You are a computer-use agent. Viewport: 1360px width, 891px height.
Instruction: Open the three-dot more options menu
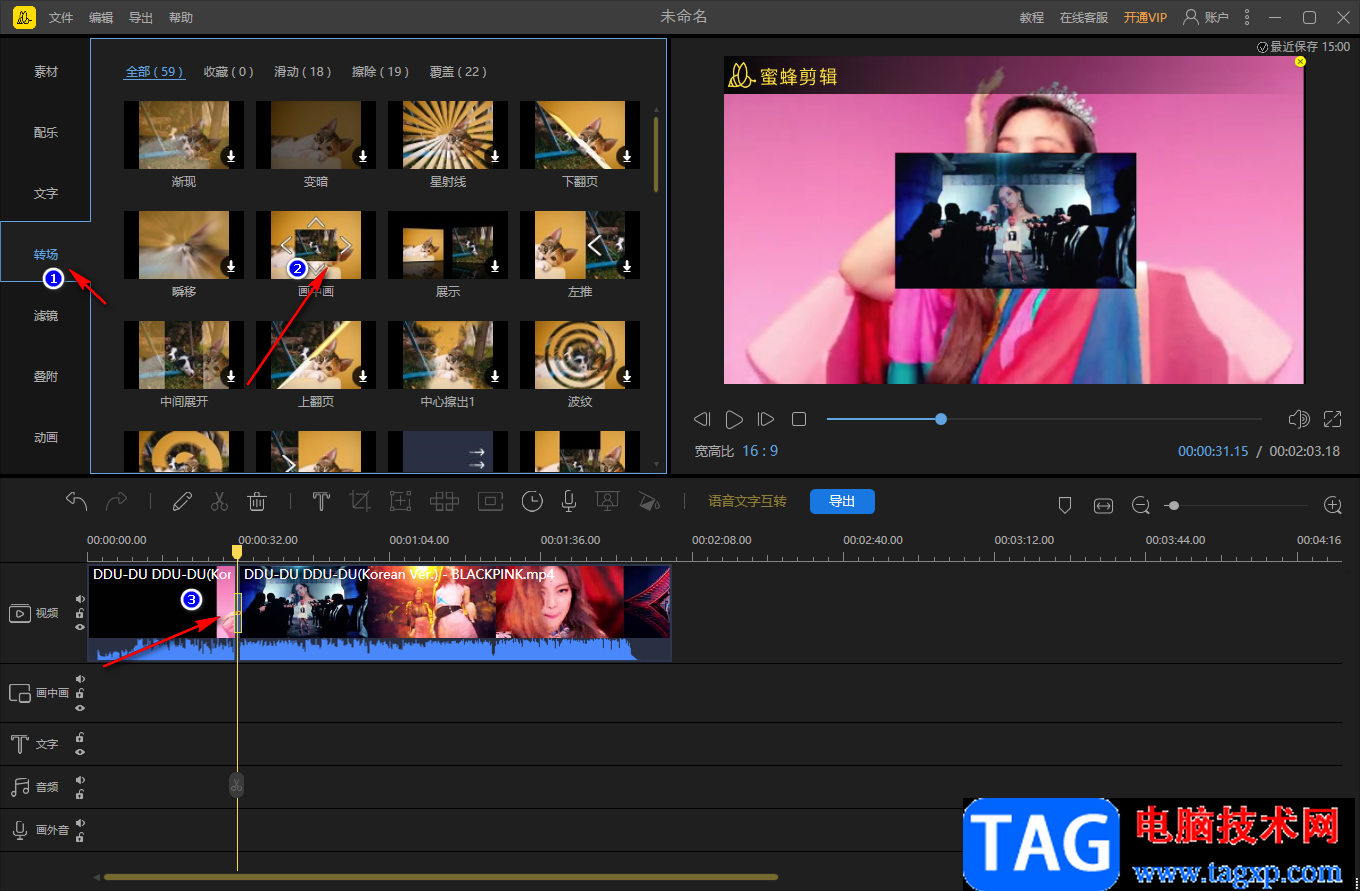click(1246, 18)
